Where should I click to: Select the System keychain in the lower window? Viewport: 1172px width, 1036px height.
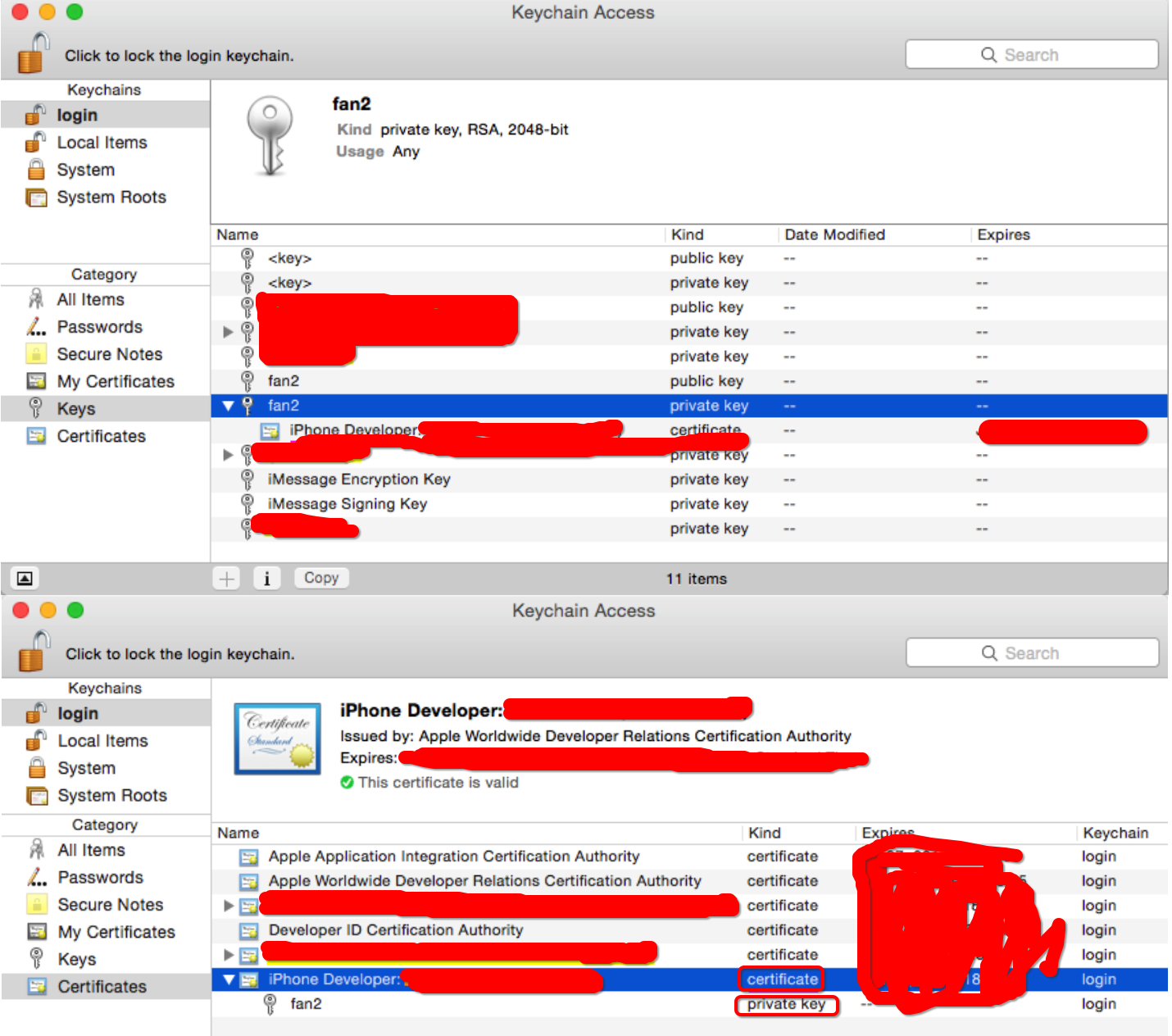tap(107, 768)
